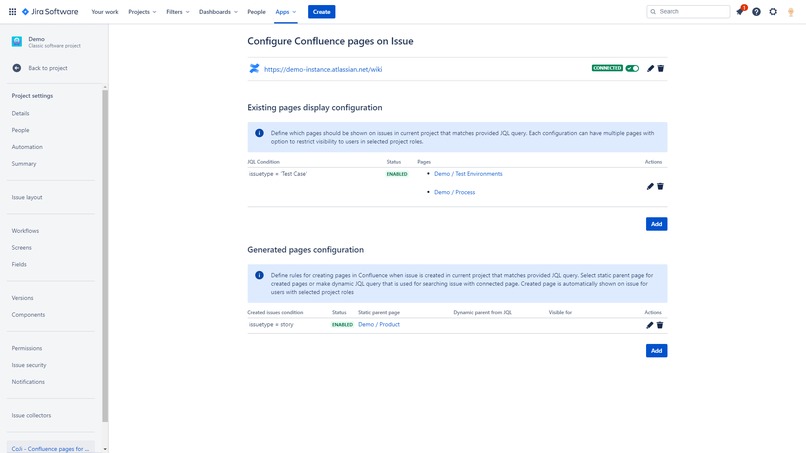Click the Demo project avatar icon
The image size is (806, 453).
click(17, 42)
